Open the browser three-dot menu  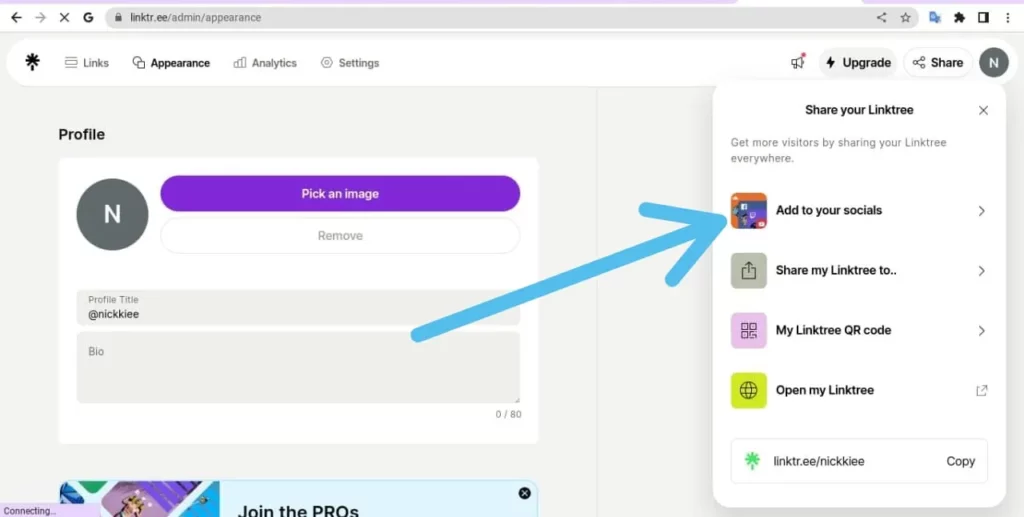pos(1008,18)
